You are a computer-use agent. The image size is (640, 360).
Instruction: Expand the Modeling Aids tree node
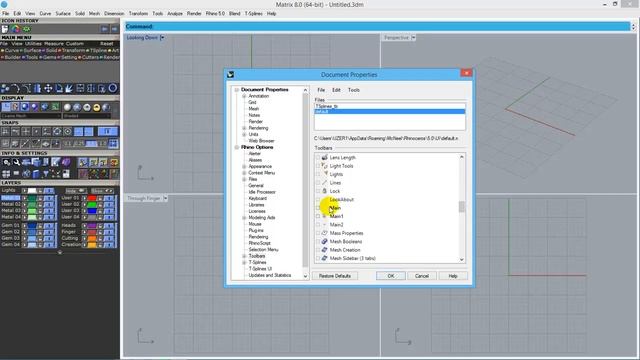pos(244,218)
